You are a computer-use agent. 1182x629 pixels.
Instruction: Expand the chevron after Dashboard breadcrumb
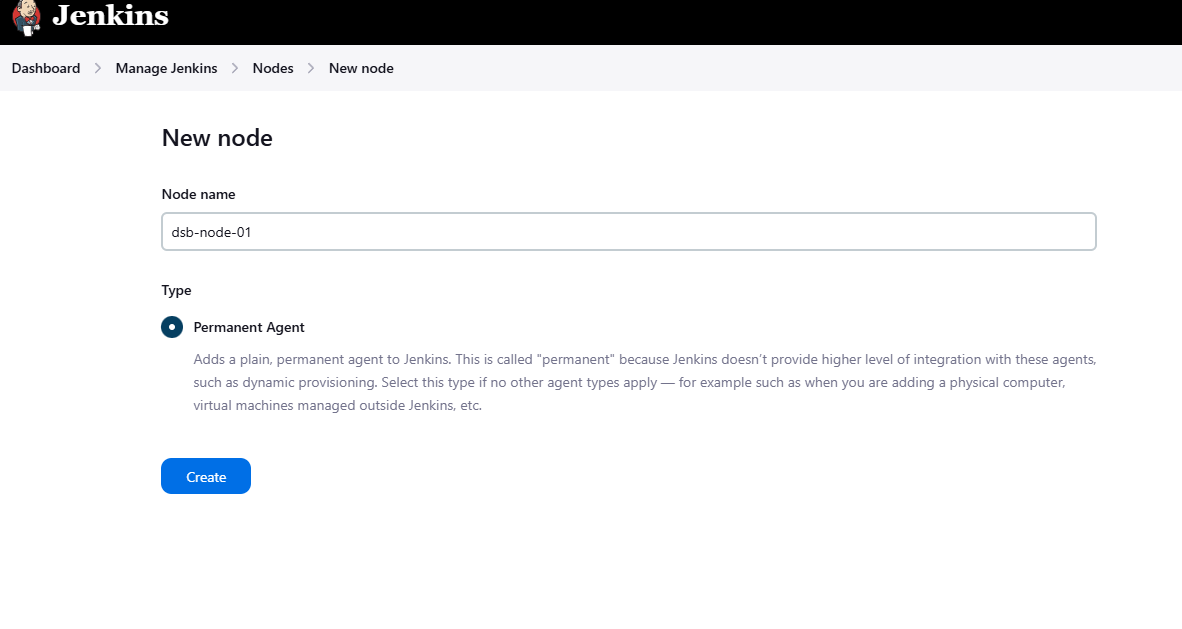[x=98, y=69]
